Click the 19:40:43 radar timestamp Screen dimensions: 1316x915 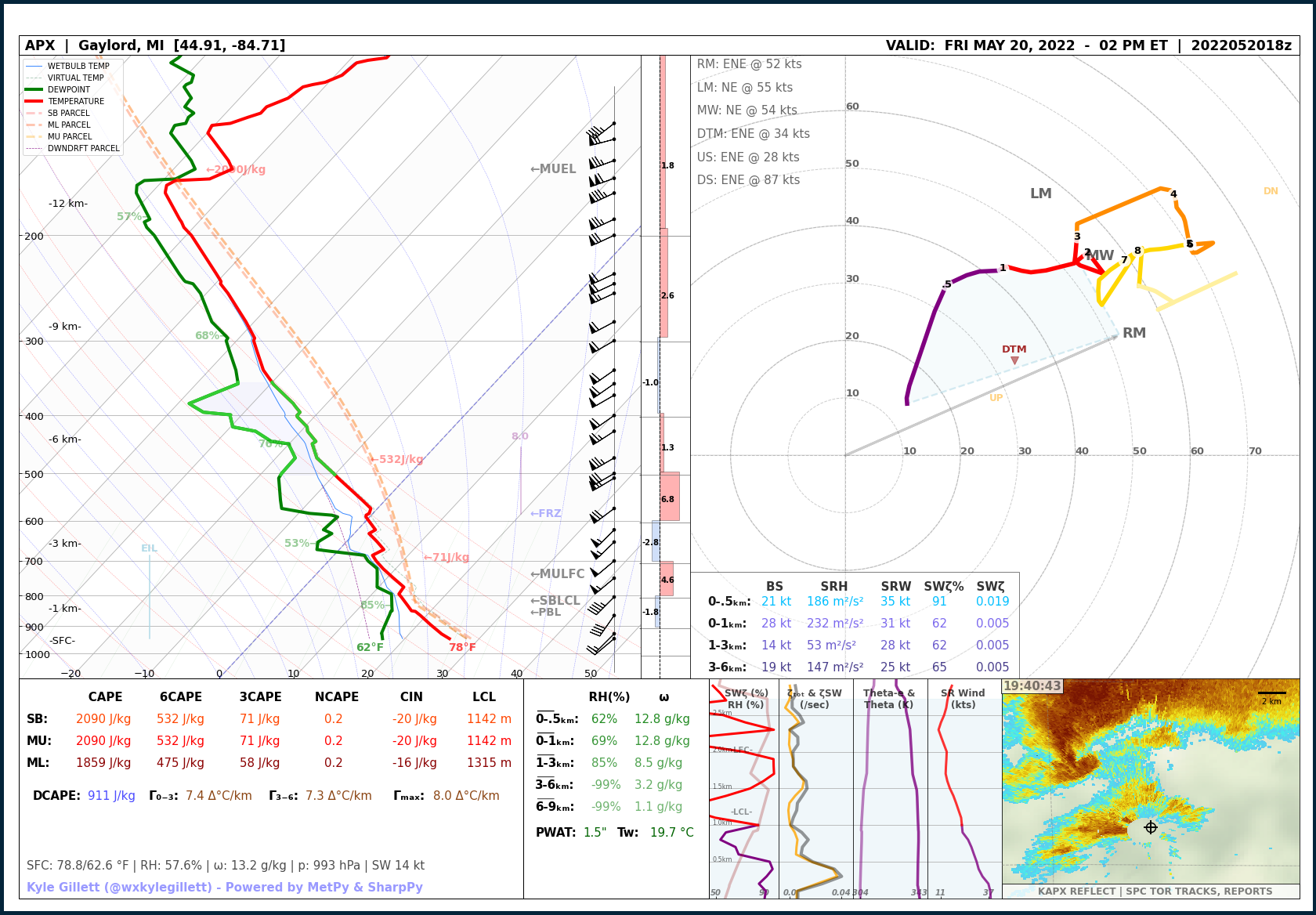tap(1032, 686)
